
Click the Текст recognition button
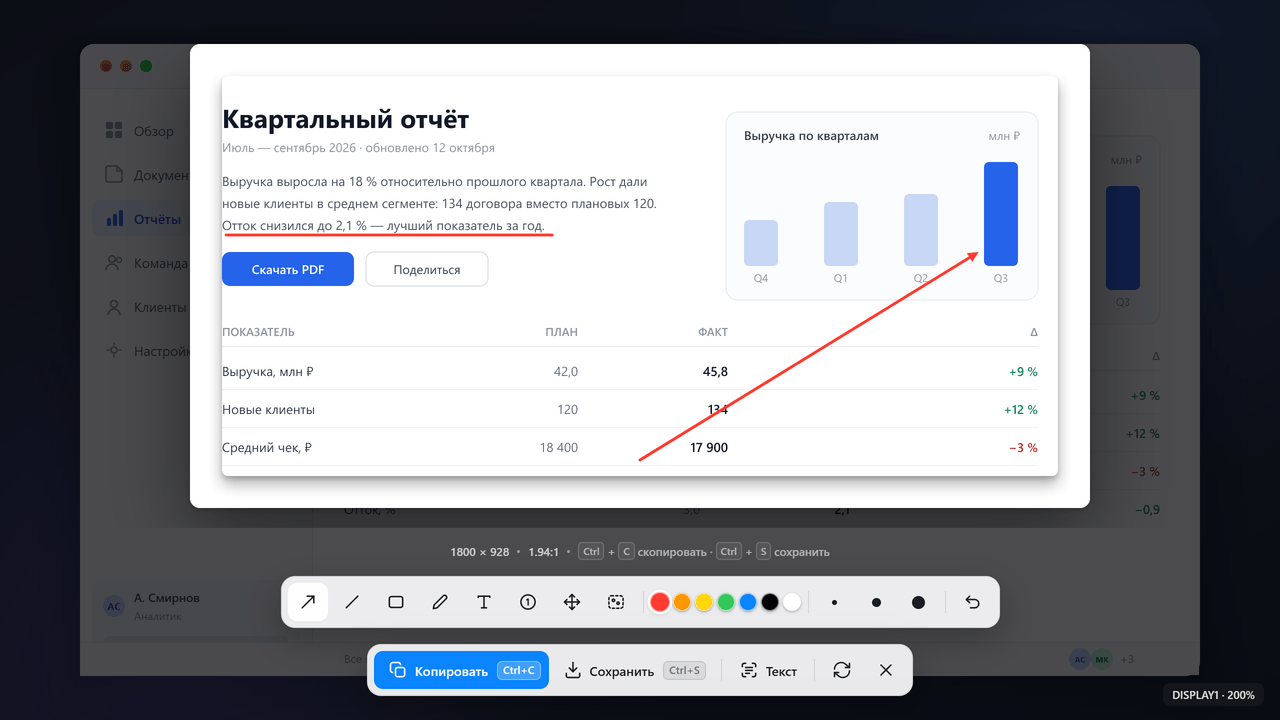click(769, 670)
